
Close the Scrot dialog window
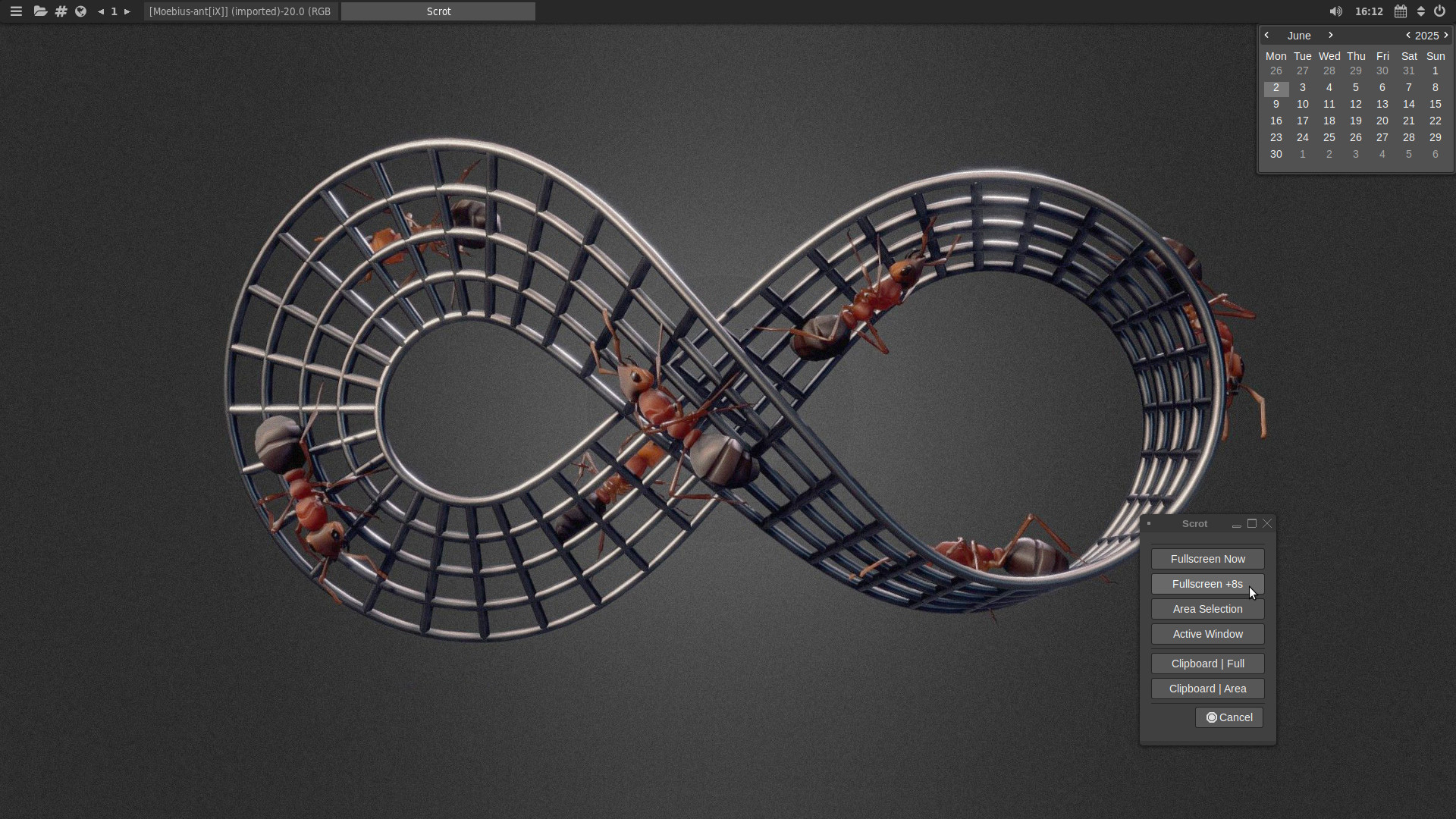click(1267, 523)
